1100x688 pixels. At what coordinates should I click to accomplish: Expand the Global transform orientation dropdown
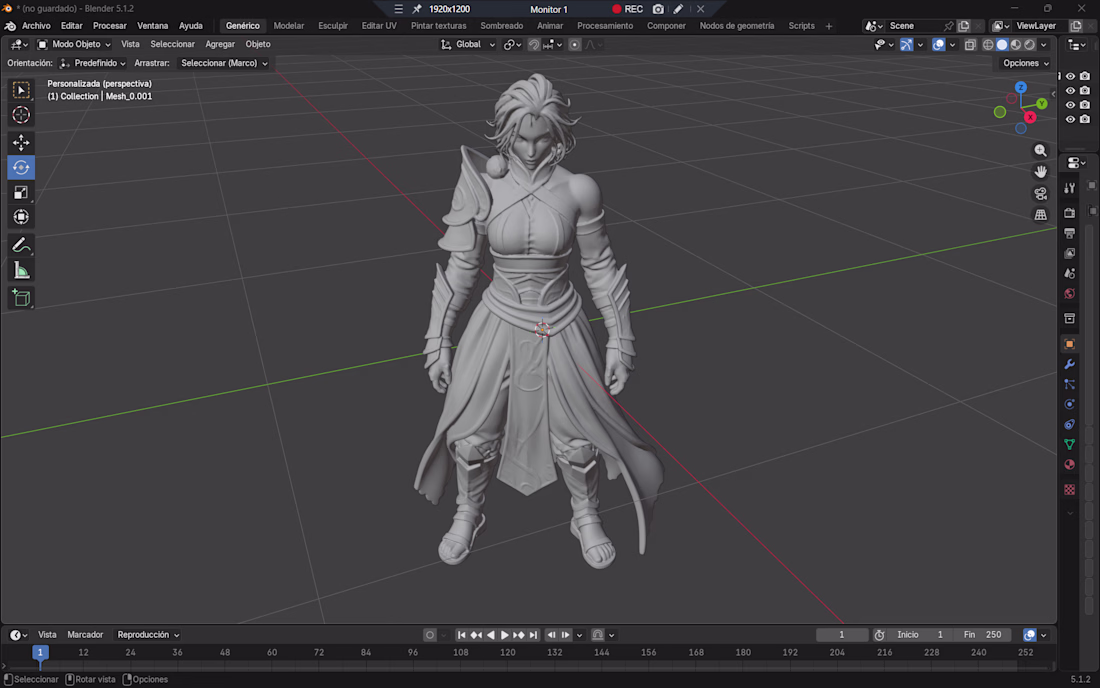point(467,44)
